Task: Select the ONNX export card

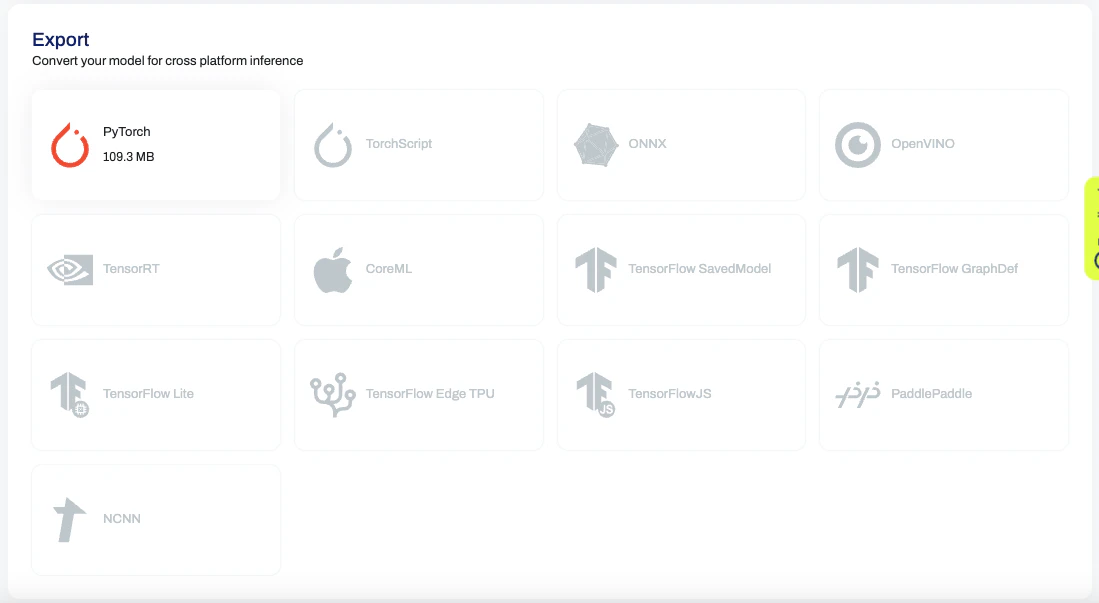Action: tap(681, 144)
